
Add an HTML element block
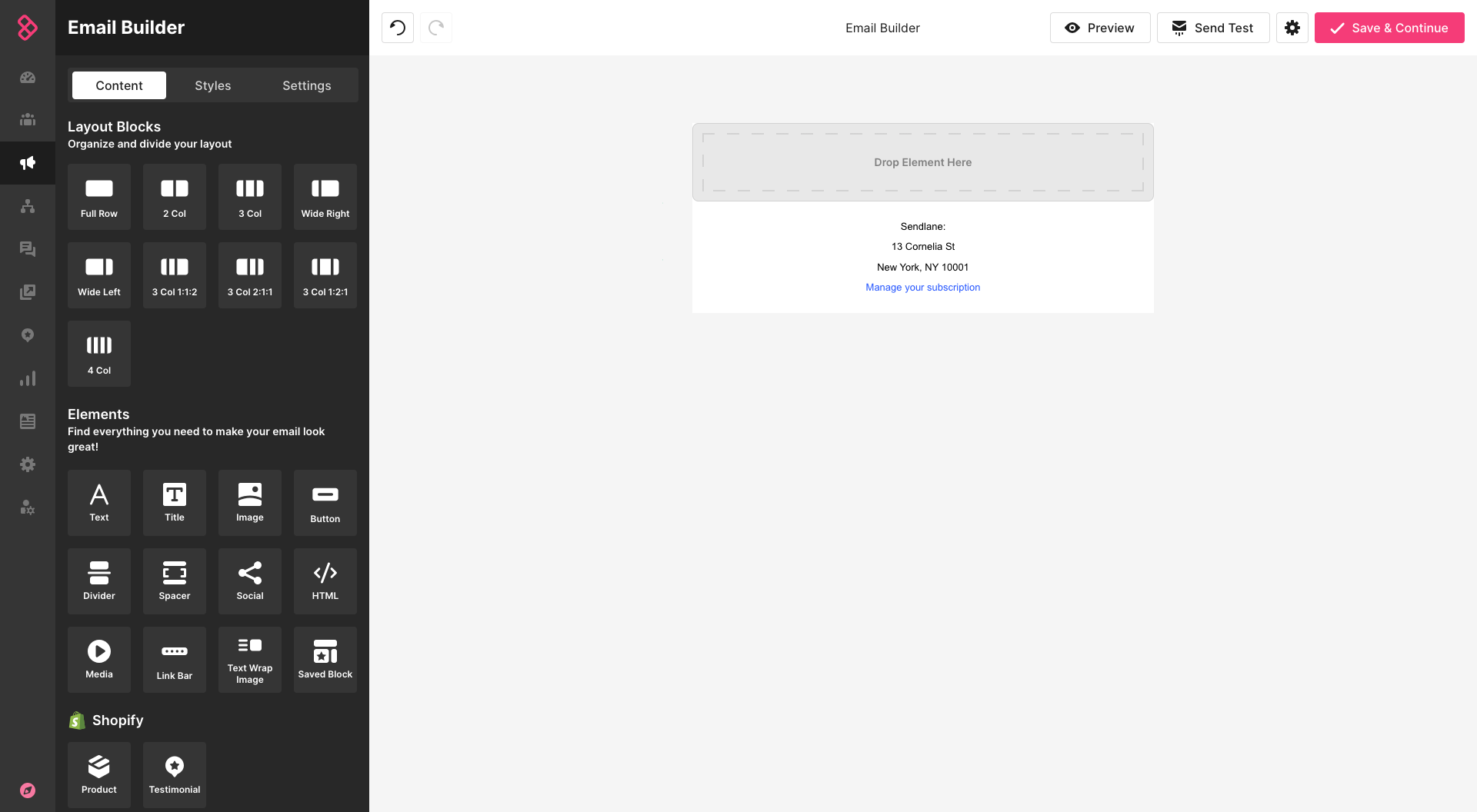click(x=325, y=581)
